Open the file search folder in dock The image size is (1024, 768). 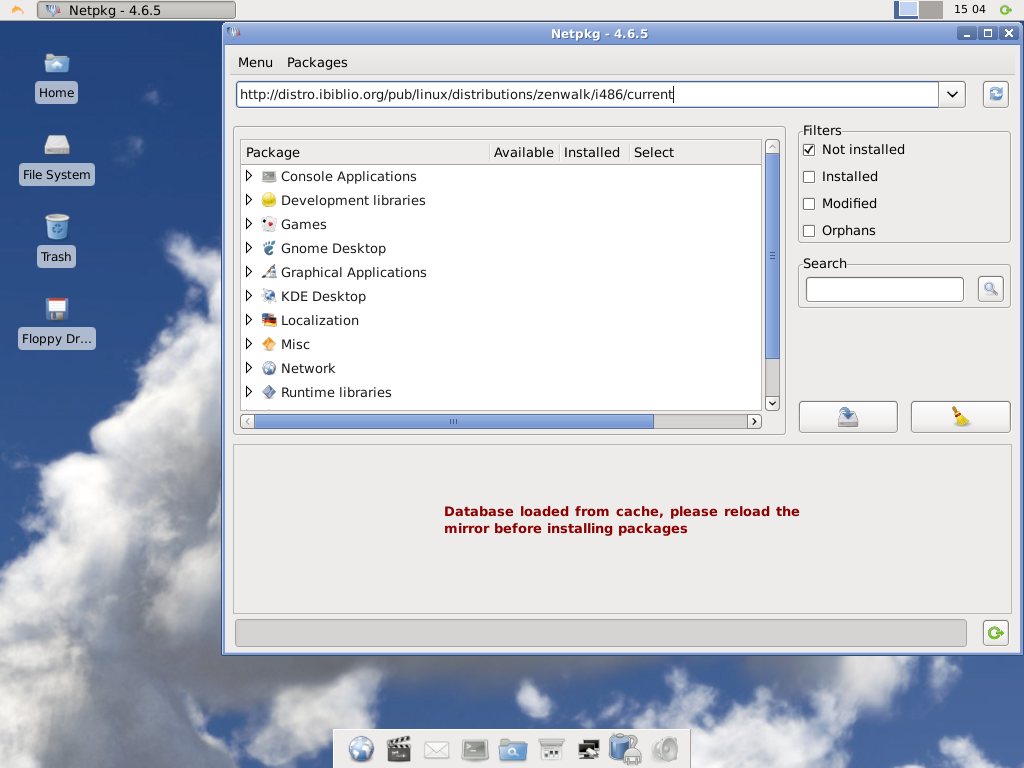(513, 749)
